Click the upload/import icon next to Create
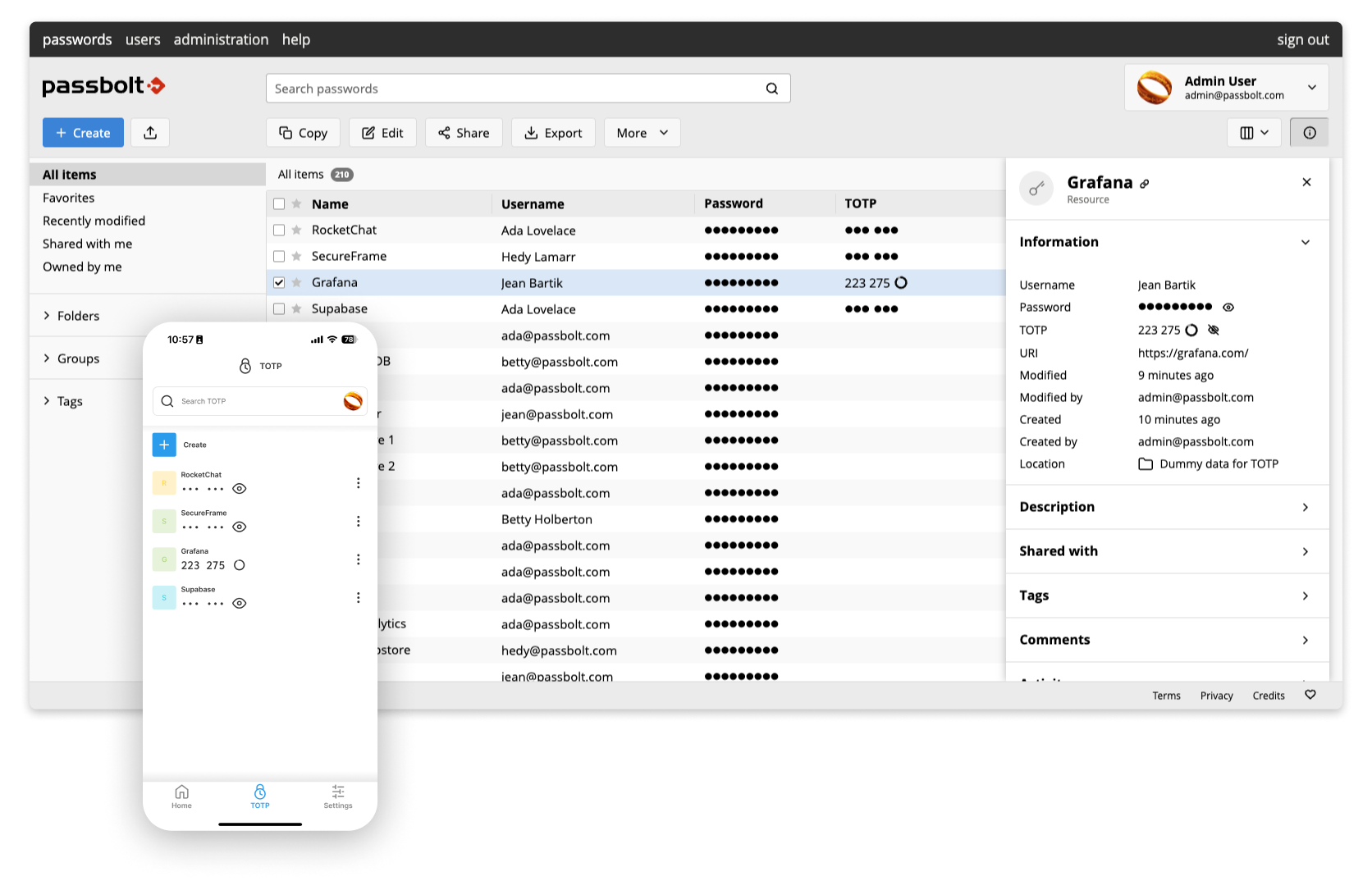1372x890 pixels. coord(150,133)
